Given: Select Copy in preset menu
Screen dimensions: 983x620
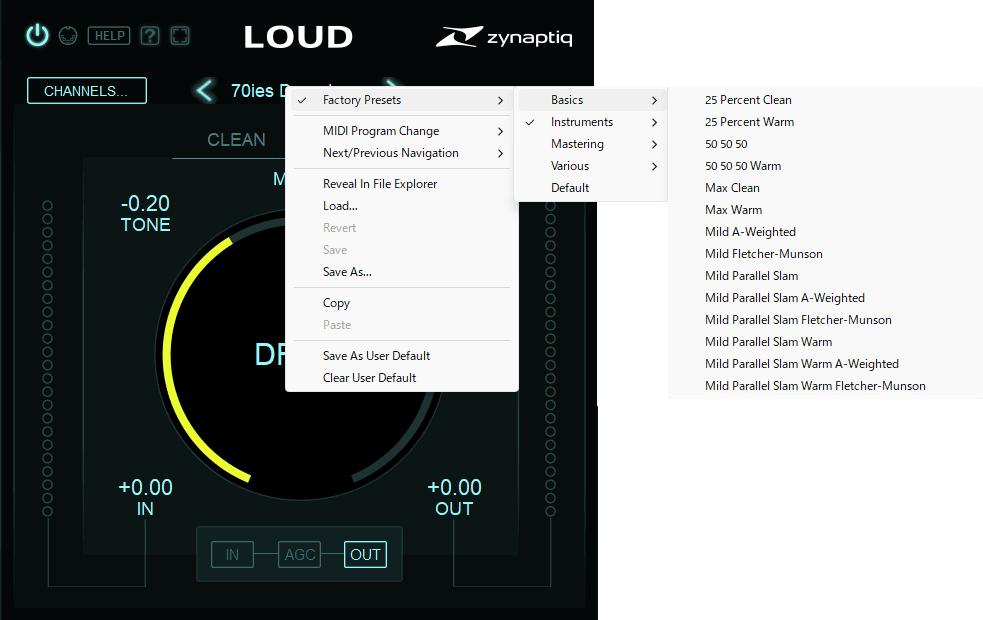Looking at the screenshot, I should pos(402,303).
